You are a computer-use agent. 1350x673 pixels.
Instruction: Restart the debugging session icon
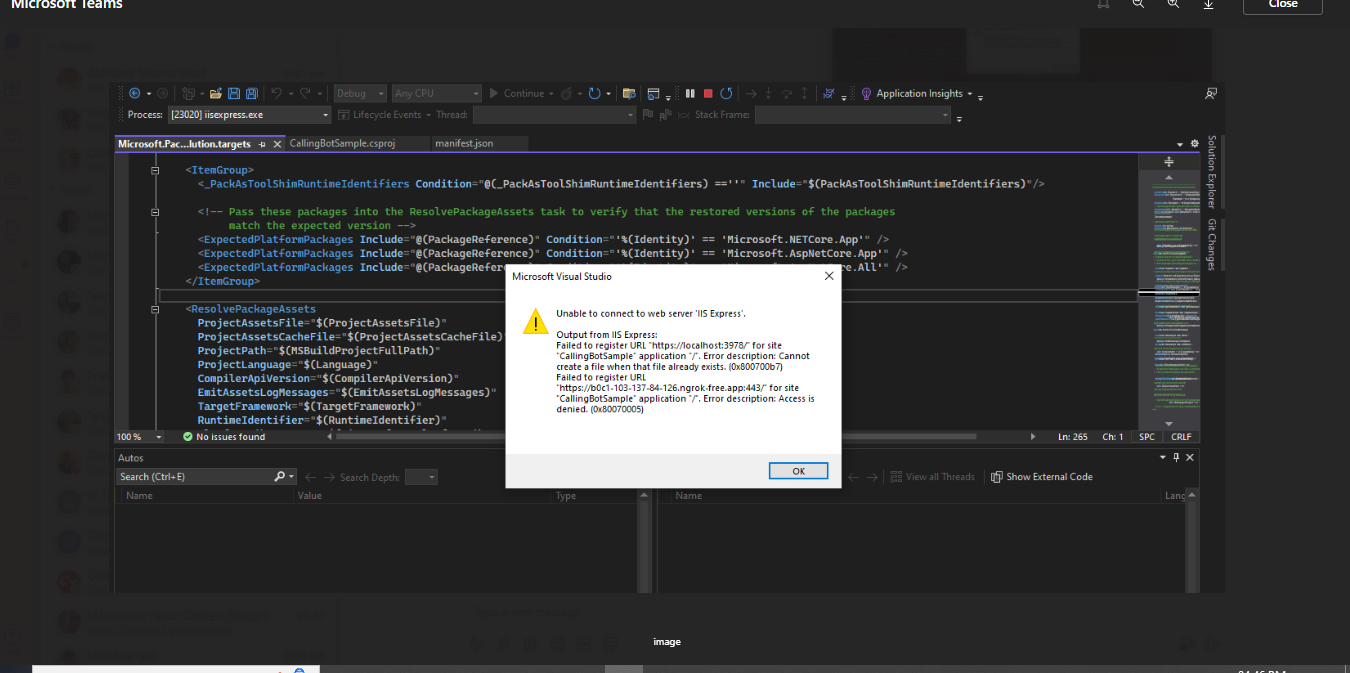[727, 93]
